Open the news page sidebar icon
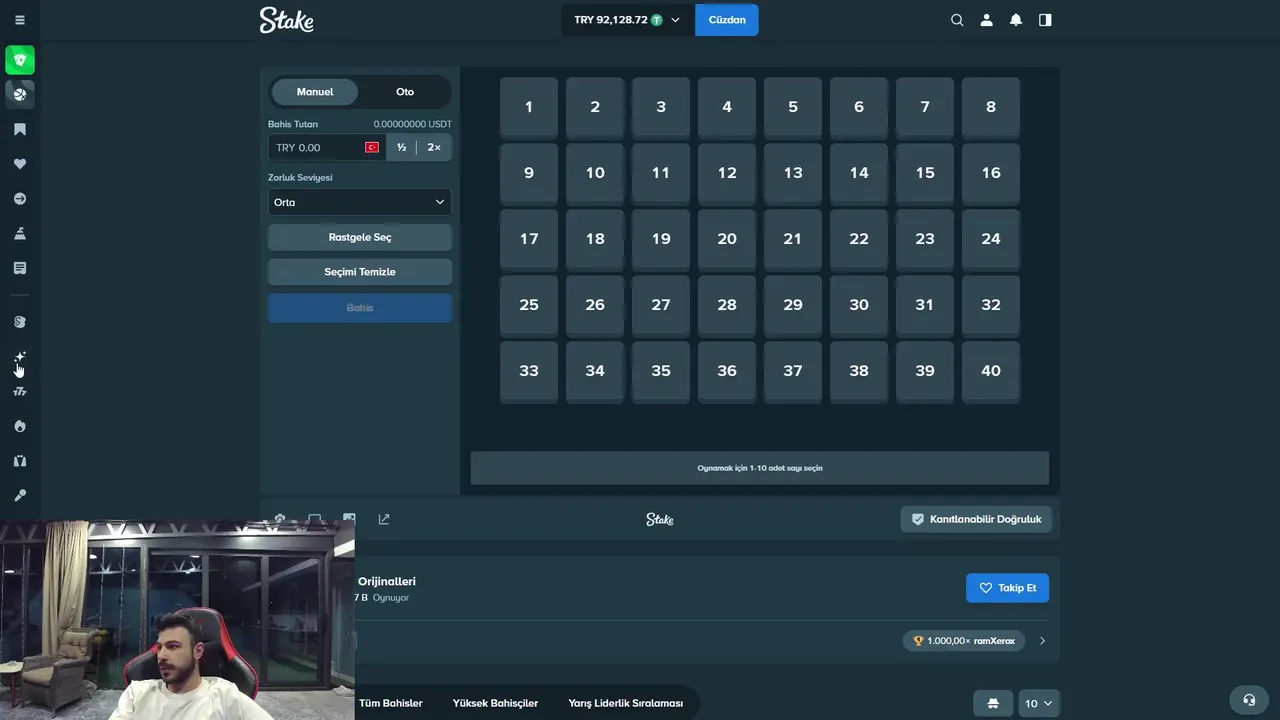The image size is (1280, 720). [x=20, y=268]
